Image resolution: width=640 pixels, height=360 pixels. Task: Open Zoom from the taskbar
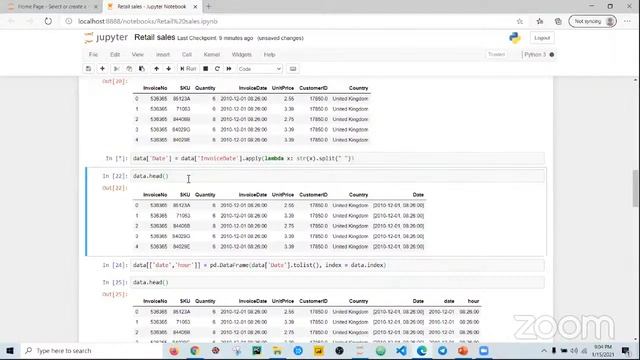484,351
